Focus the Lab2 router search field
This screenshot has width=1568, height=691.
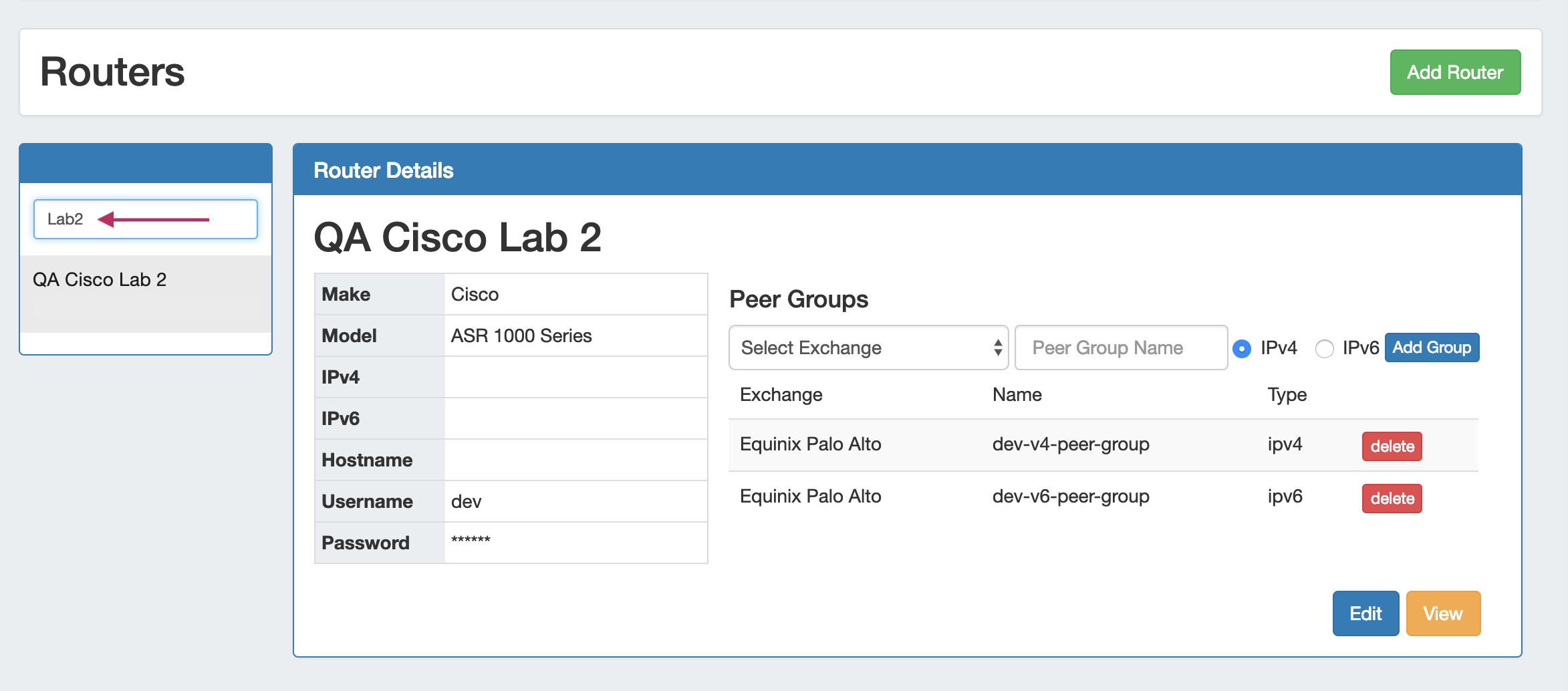coord(146,219)
